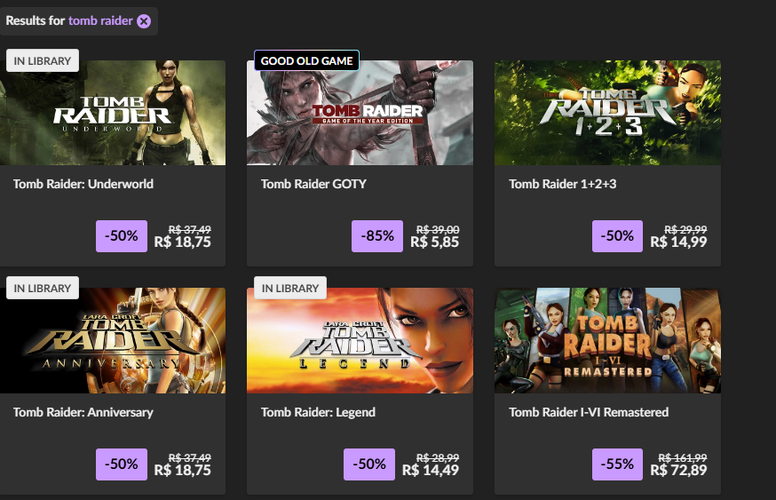
Task: Open Tomb Raider: Anniversary cover image
Action: pos(113,341)
